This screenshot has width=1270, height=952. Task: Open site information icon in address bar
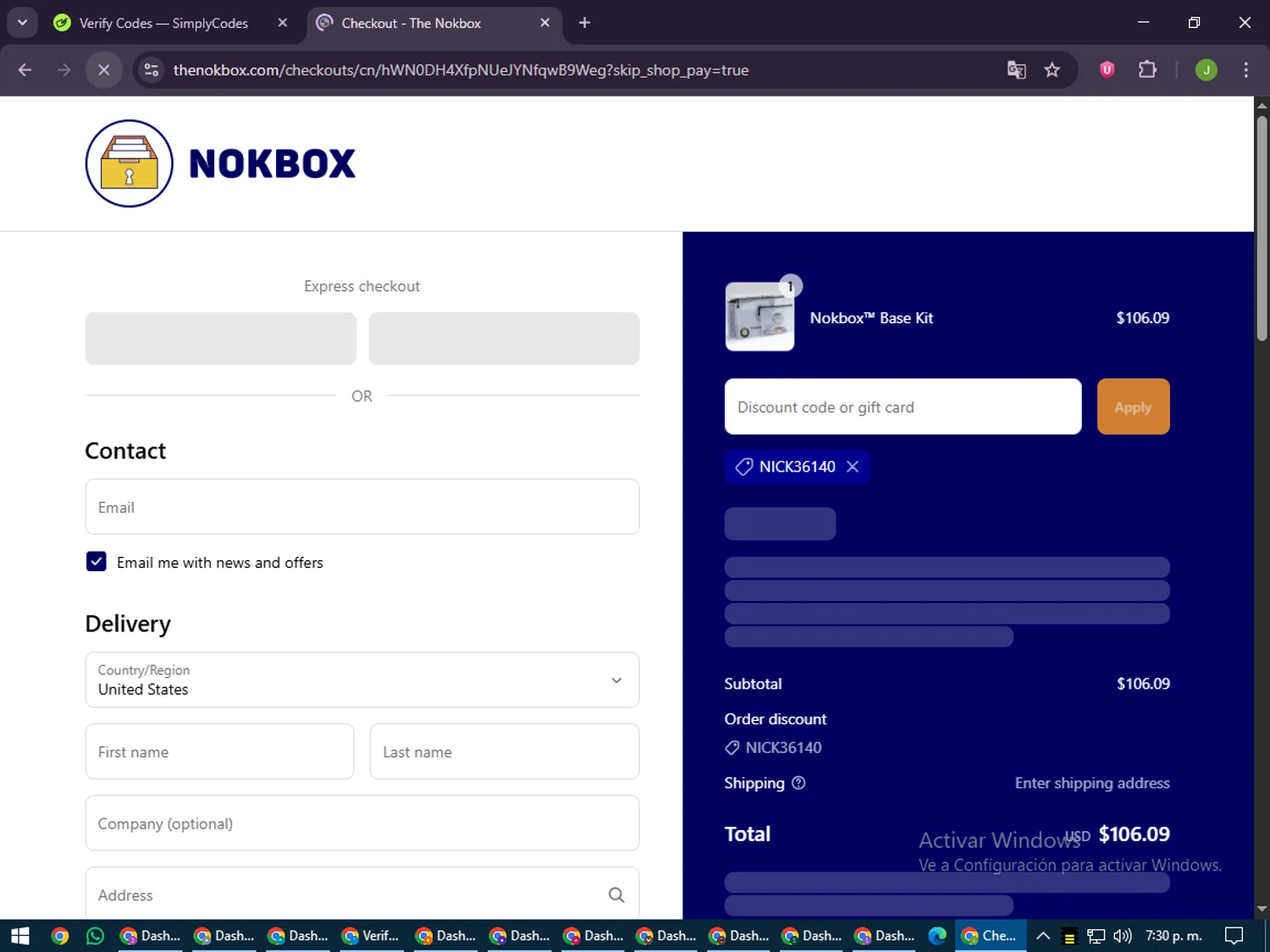tap(152, 70)
